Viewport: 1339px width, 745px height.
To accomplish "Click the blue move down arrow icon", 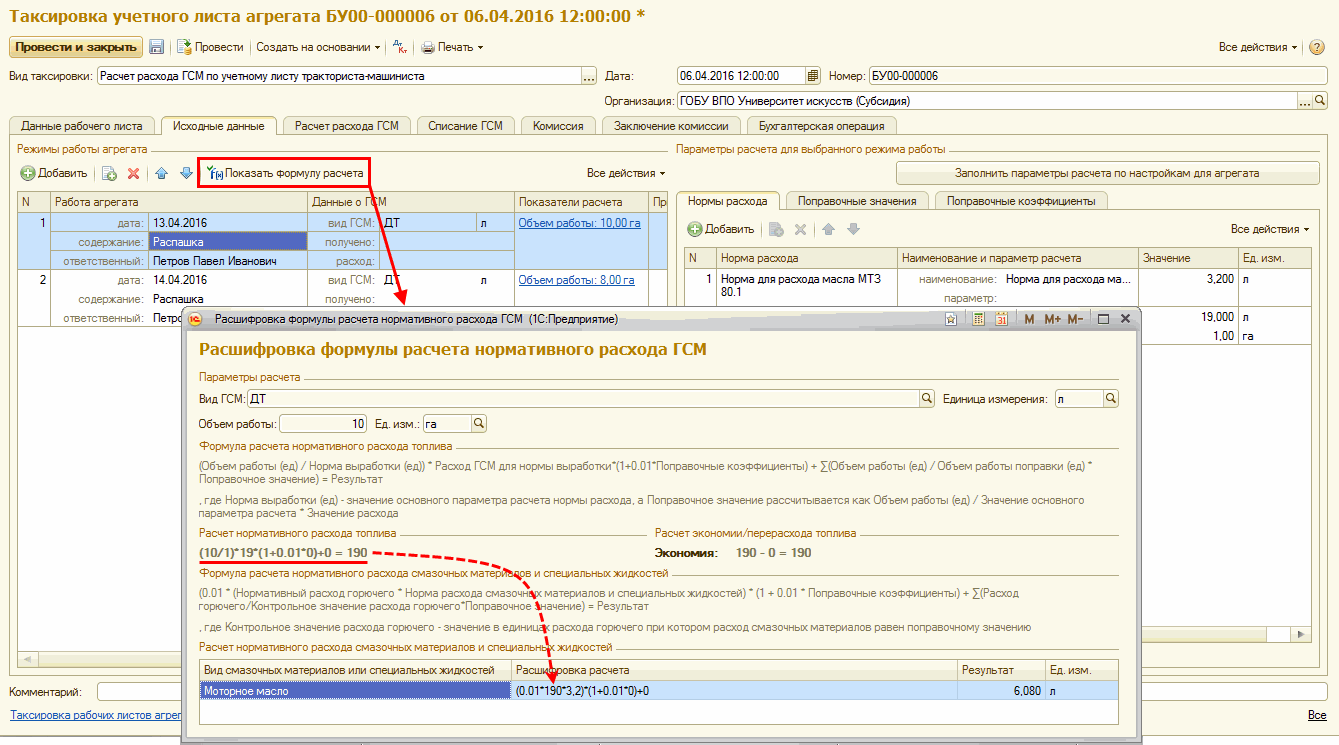I will pyautogui.click(x=186, y=173).
